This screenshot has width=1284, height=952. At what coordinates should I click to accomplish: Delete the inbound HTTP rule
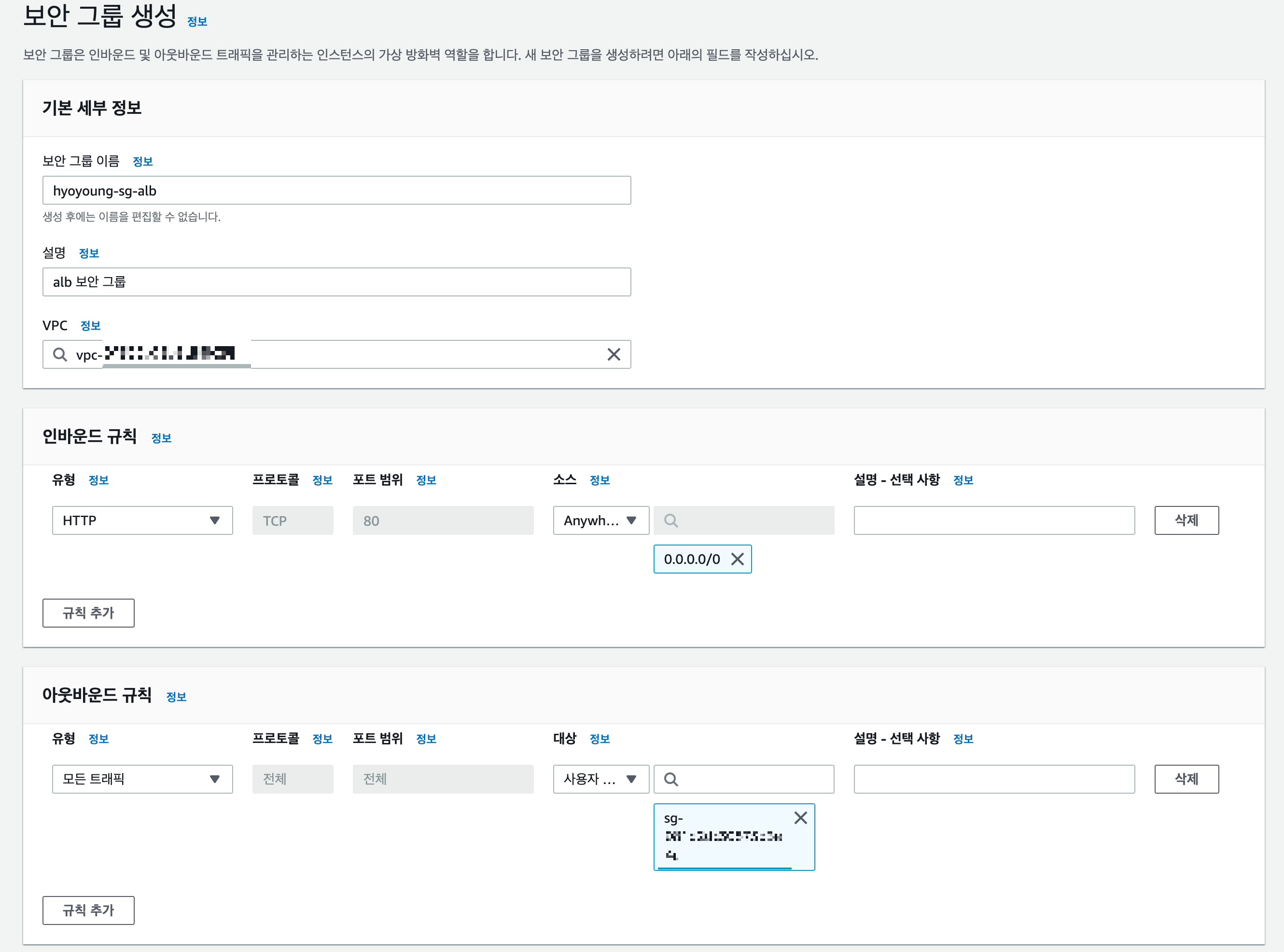1186,520
